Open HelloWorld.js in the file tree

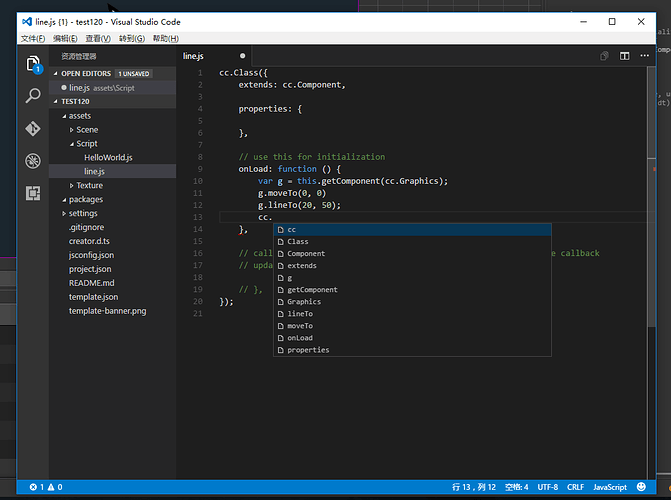pos(108,157)
